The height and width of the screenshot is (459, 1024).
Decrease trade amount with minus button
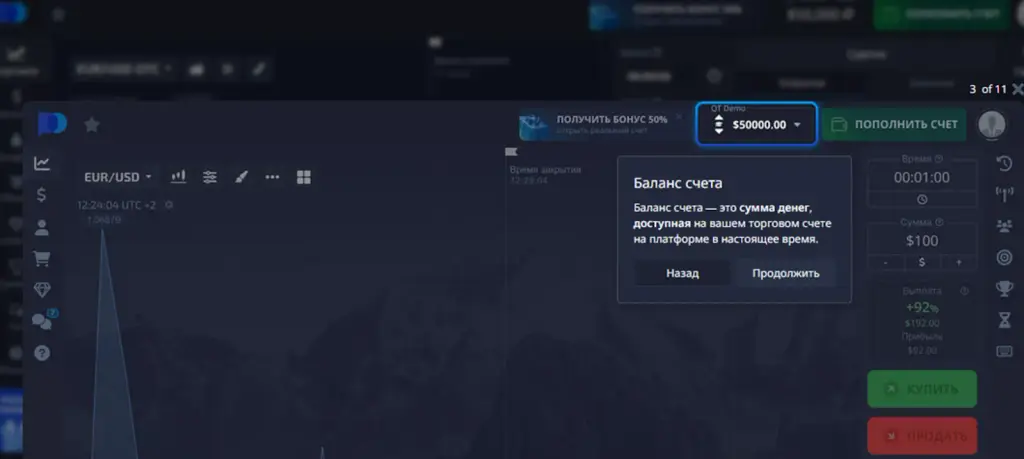[886, 262]
